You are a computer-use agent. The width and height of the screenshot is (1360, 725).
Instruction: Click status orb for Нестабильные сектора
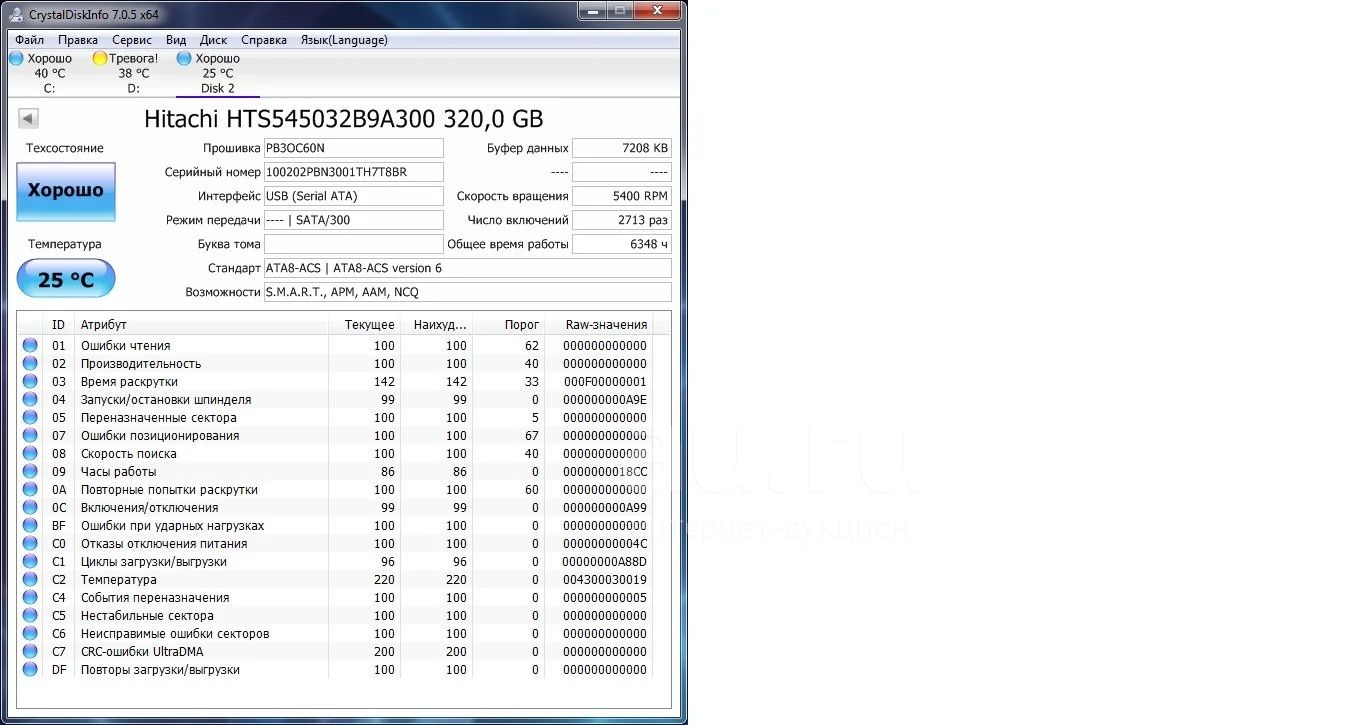(x=30, y=615)
